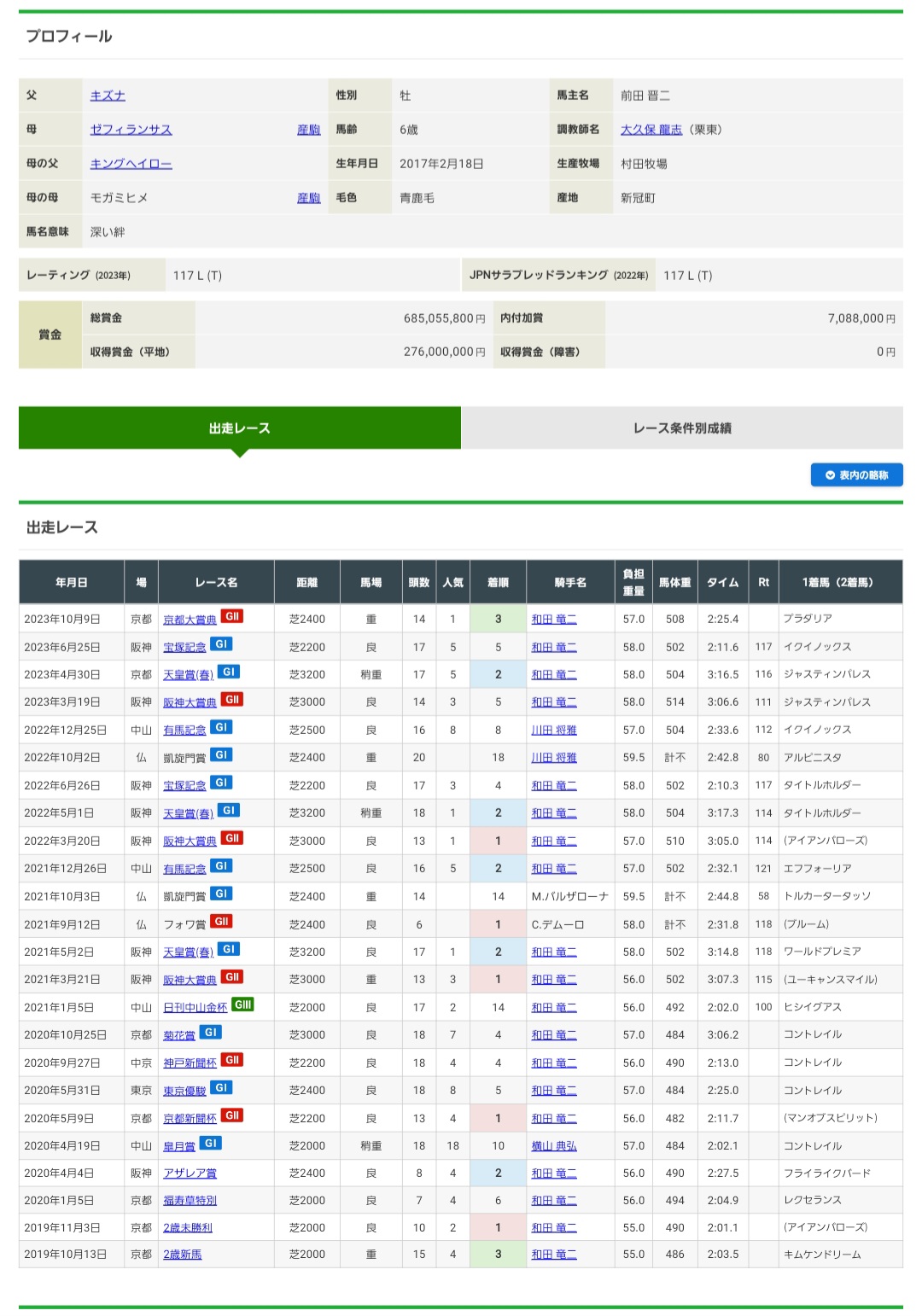Open 京都大賞典 race on 2023年10月9日

point(190,620)
